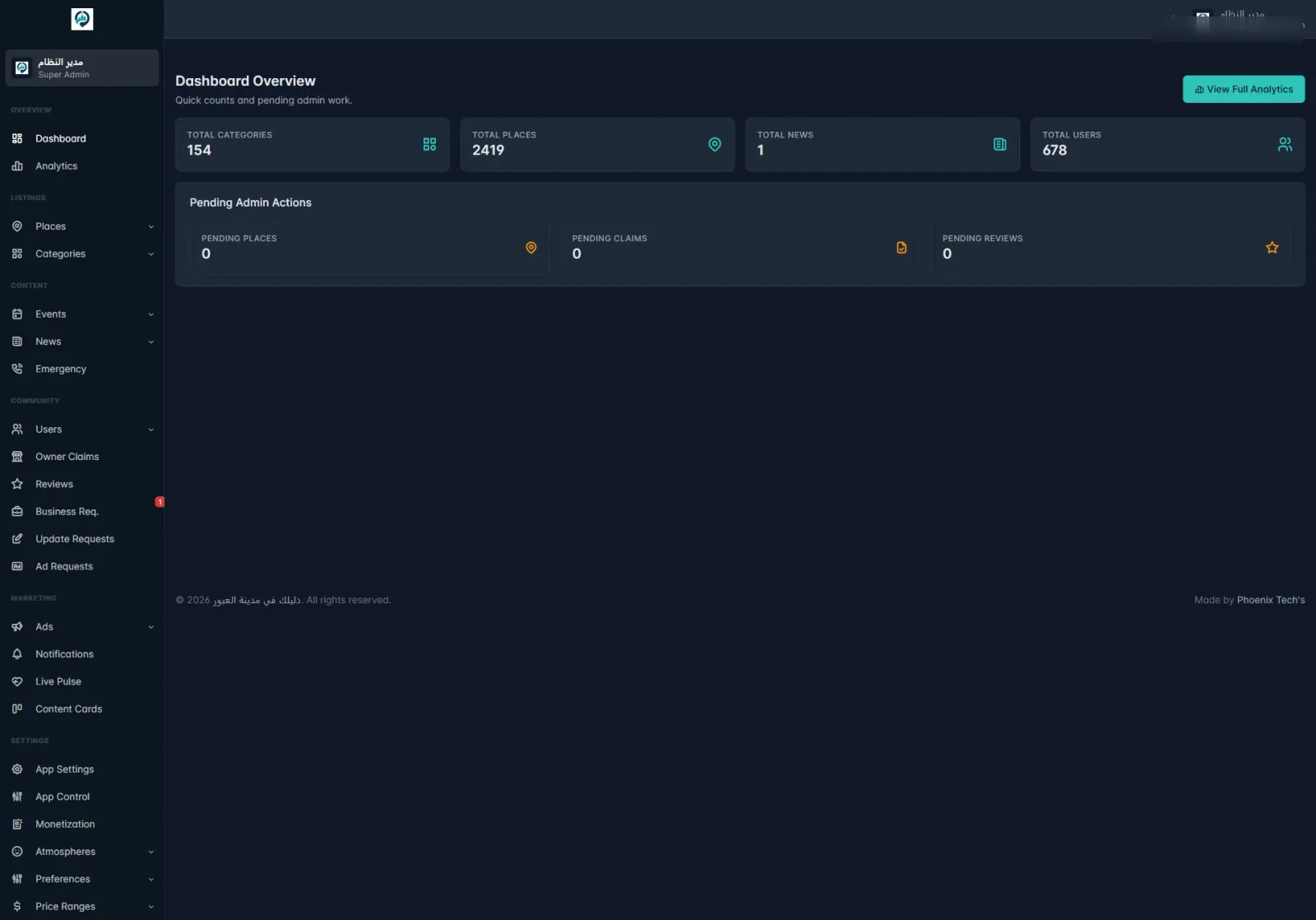Image resolution: width=1316 pixels, height=920 pixels.
Task: Open the Pending Reviews card
Action: point(1110,247)
